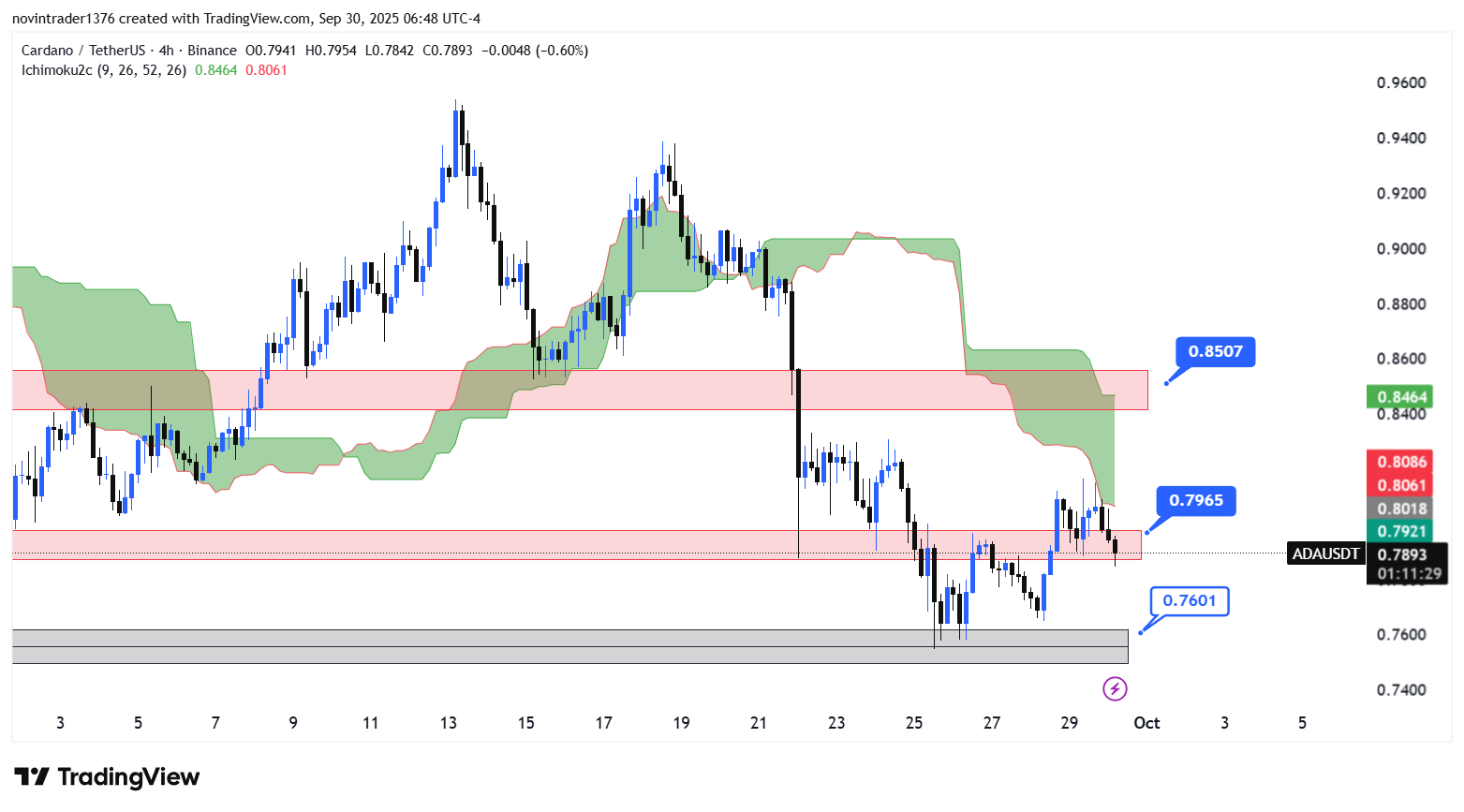Open the Ichimoku2c indicator legend
This screenshot has height=812, width=1464.
click(x=103, y=70)
